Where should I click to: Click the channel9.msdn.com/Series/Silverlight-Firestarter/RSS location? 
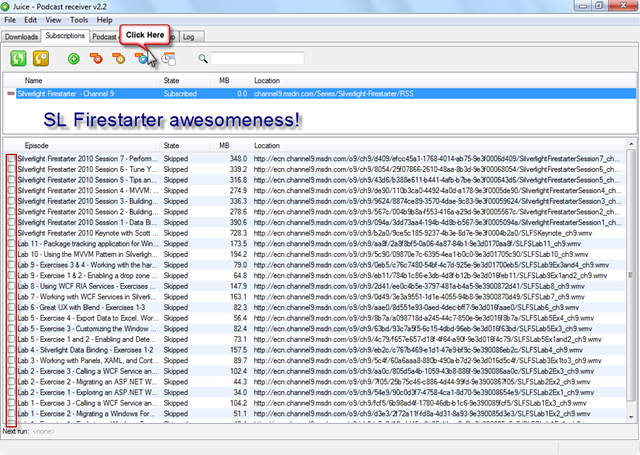click(x=333, y=93)
